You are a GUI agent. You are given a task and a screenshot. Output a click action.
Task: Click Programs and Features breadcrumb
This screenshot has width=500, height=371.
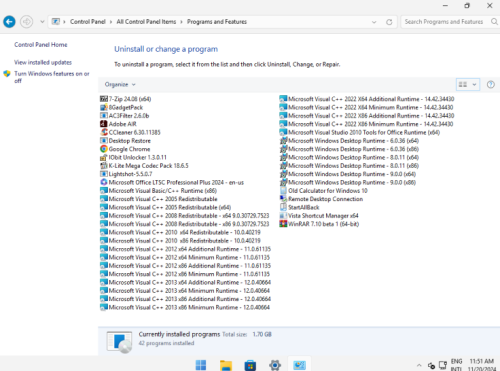point(217,22)
